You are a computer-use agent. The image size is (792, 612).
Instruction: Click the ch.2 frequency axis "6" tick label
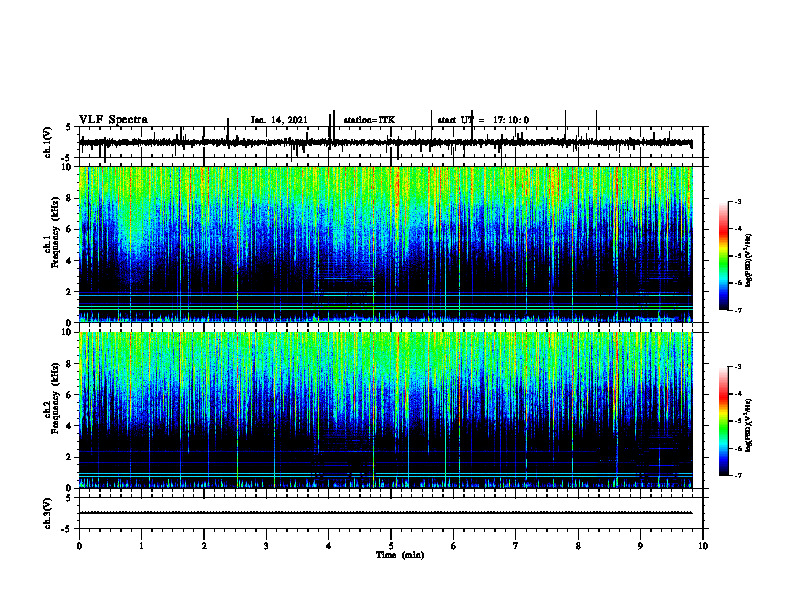pyautogui.click(x=70, y=395)
